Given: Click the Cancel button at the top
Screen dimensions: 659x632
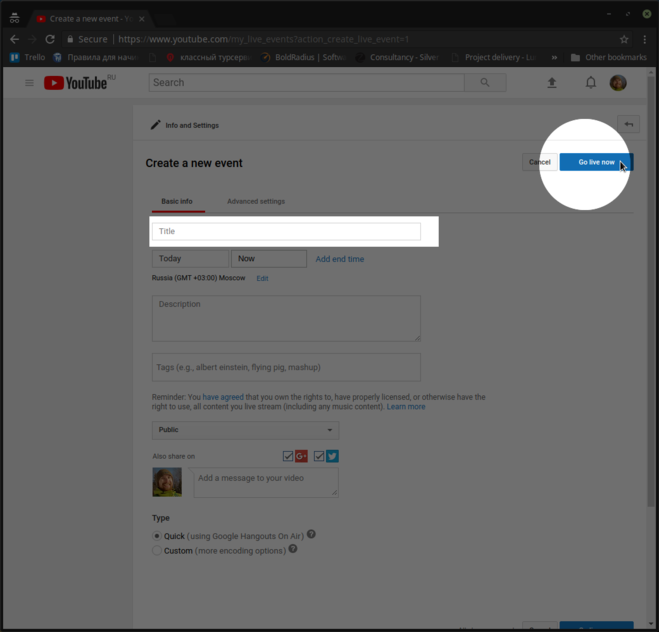Looking at the screenshot, I should 540,162.
